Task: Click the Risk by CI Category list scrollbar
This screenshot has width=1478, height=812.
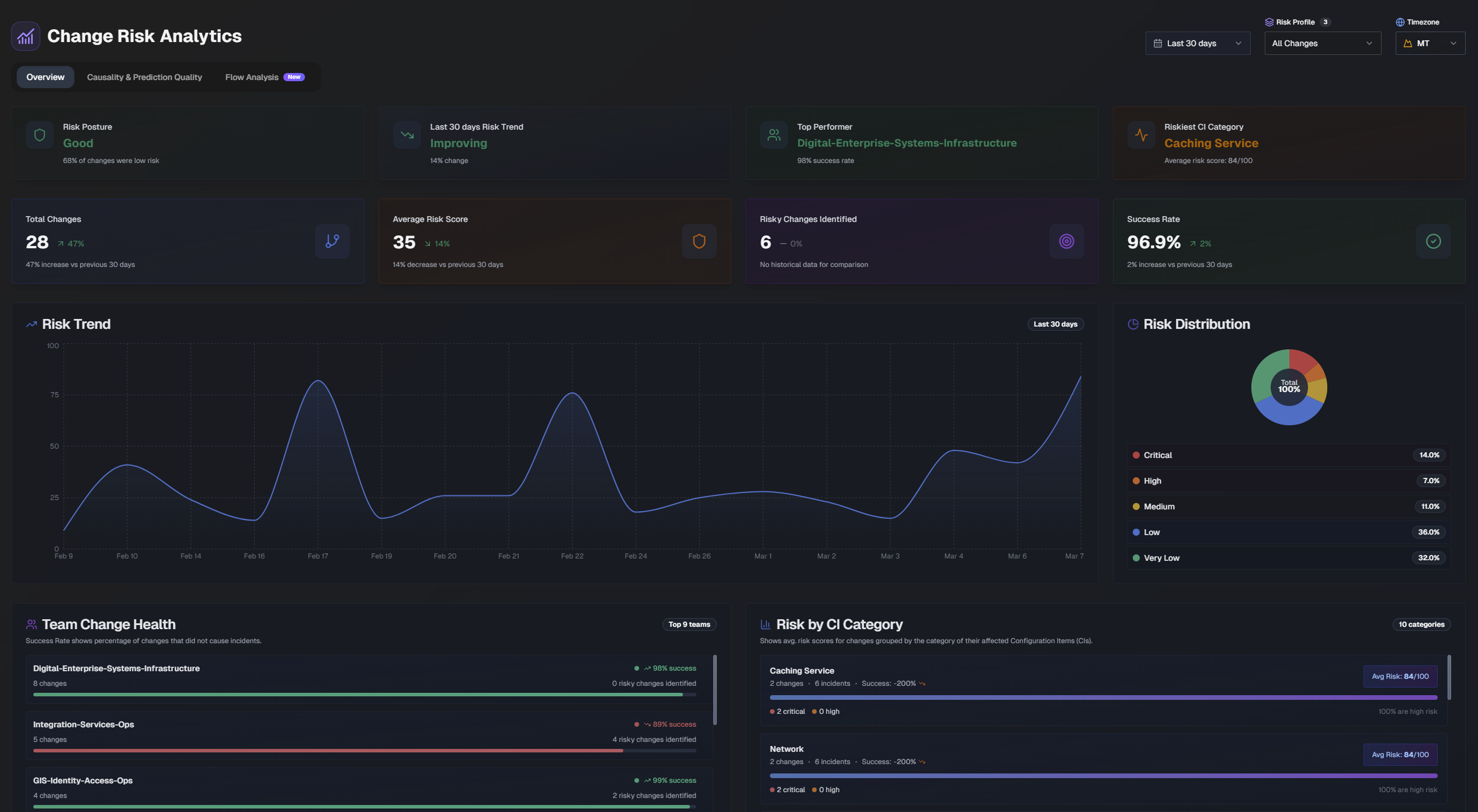Action: point(1449,677)
